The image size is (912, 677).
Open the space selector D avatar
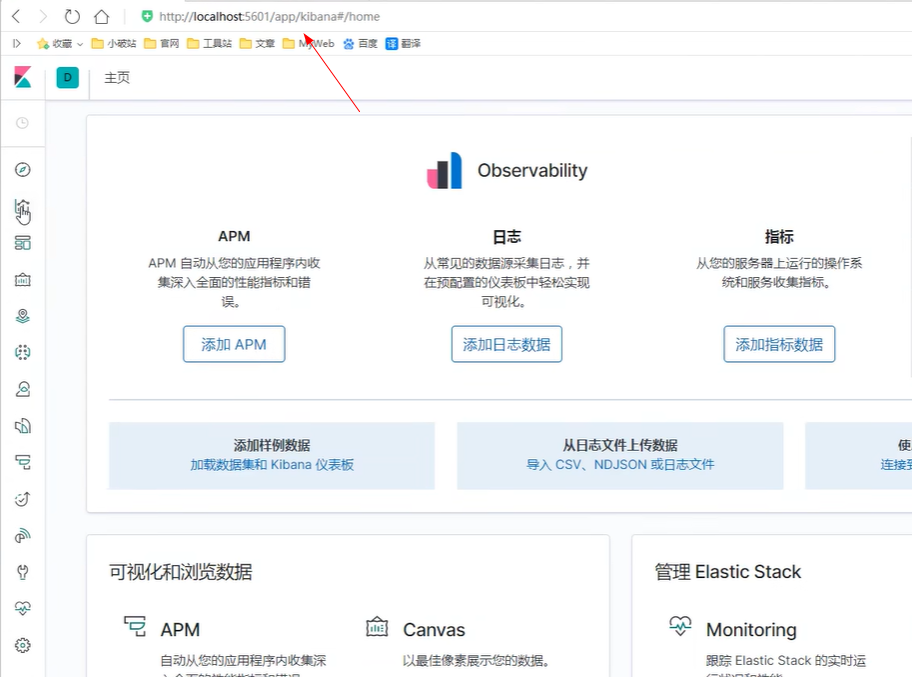tap(67, 77)
